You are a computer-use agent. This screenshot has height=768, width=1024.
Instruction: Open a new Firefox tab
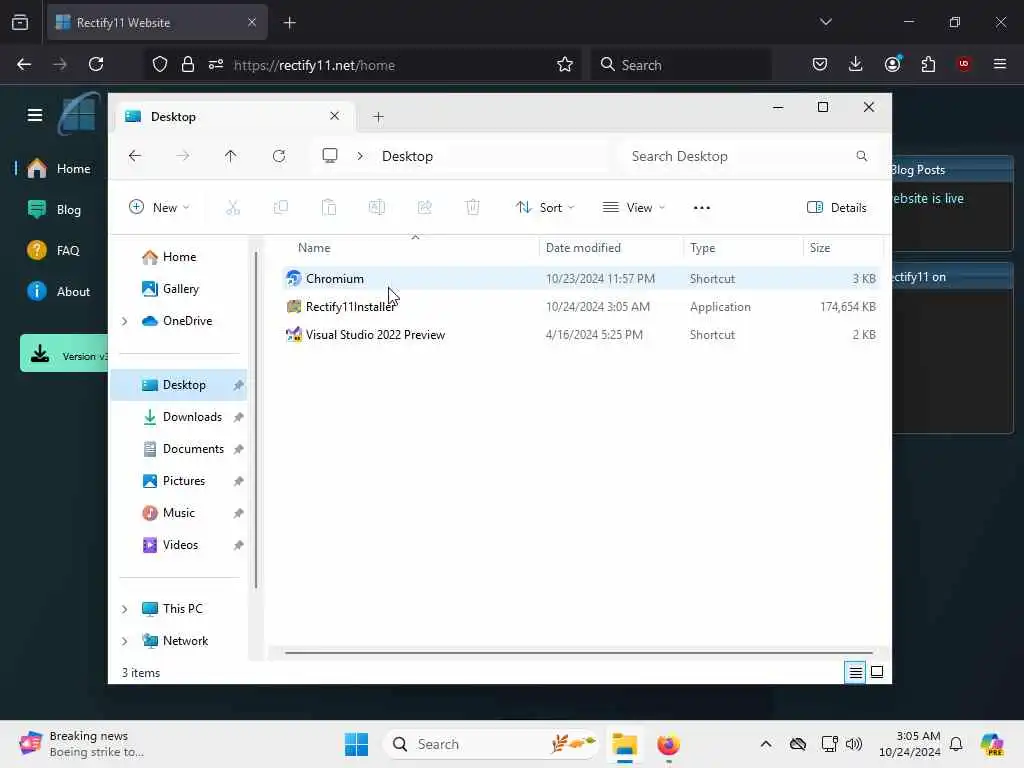(x=289, y=23)
